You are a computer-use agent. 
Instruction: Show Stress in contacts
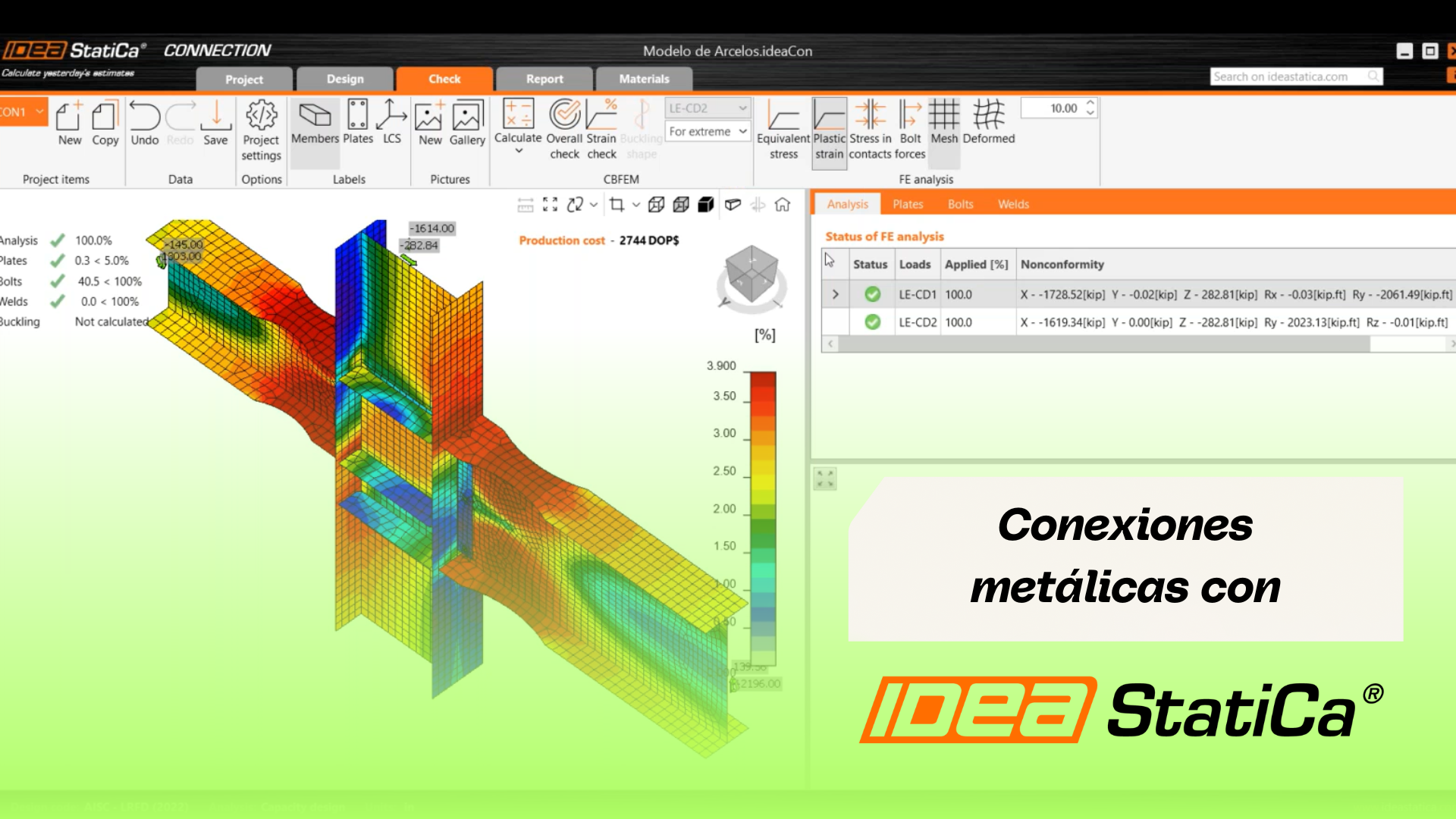(870, 129)
